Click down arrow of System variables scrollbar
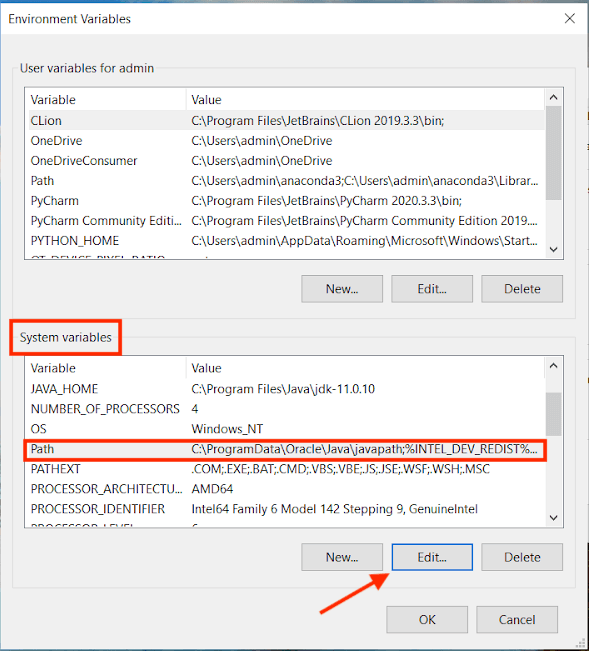The image size is (589, 651). 553,517
